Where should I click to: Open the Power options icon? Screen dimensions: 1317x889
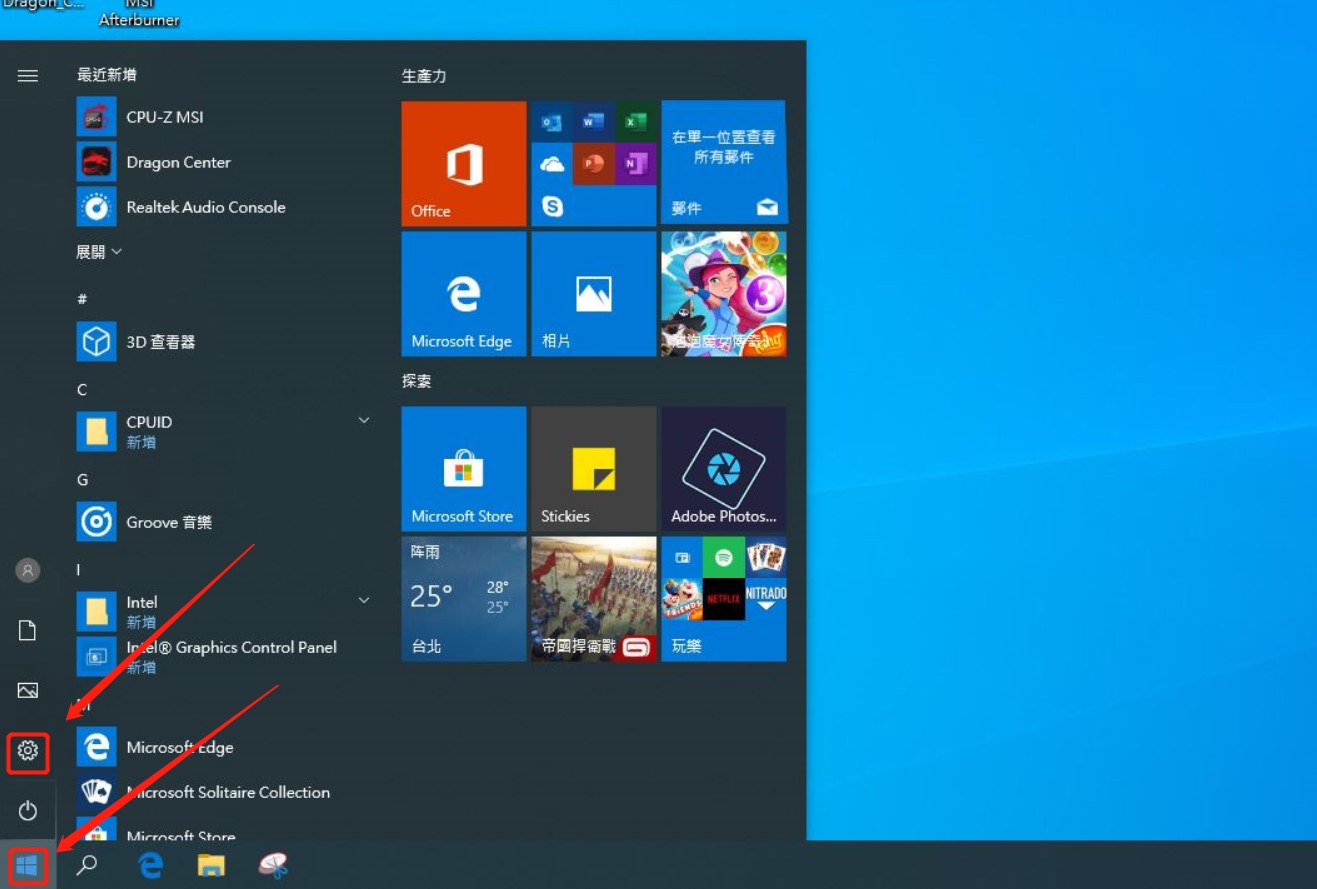[x=28, y=810]
